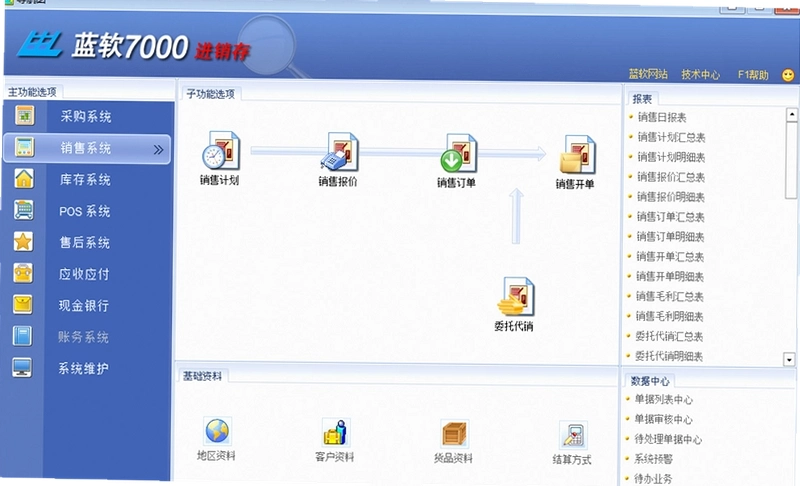Select the 报表 tab
Viewport: 800px width, 486px height.
[x=642, y=99]
